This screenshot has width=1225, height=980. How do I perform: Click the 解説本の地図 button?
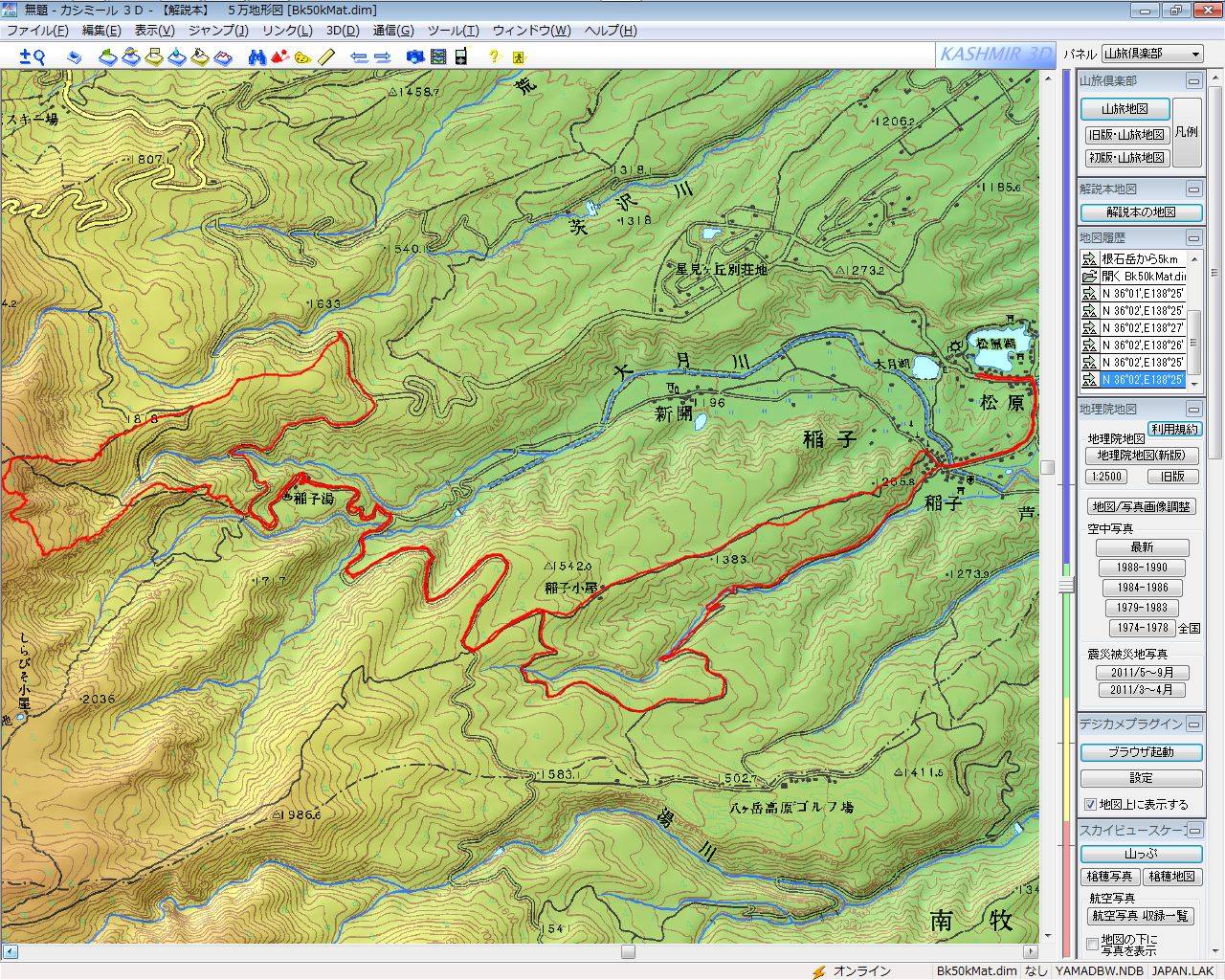(1141, 212)
